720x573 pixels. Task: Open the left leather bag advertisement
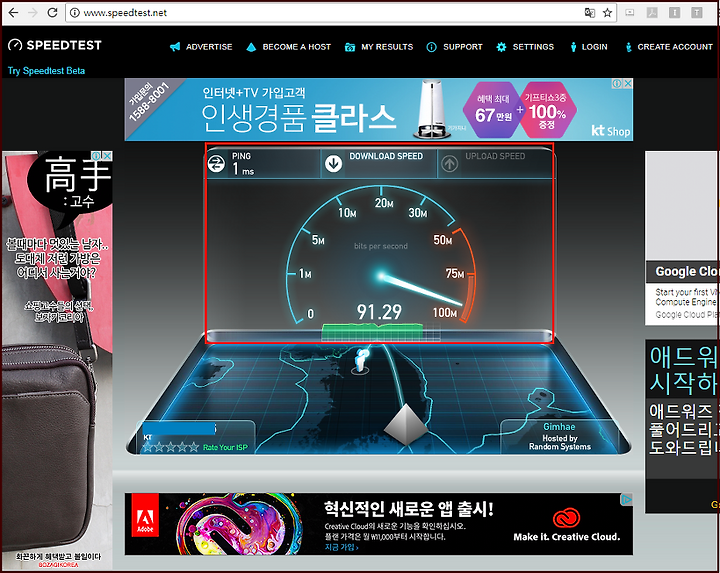(x=57, y=360)
